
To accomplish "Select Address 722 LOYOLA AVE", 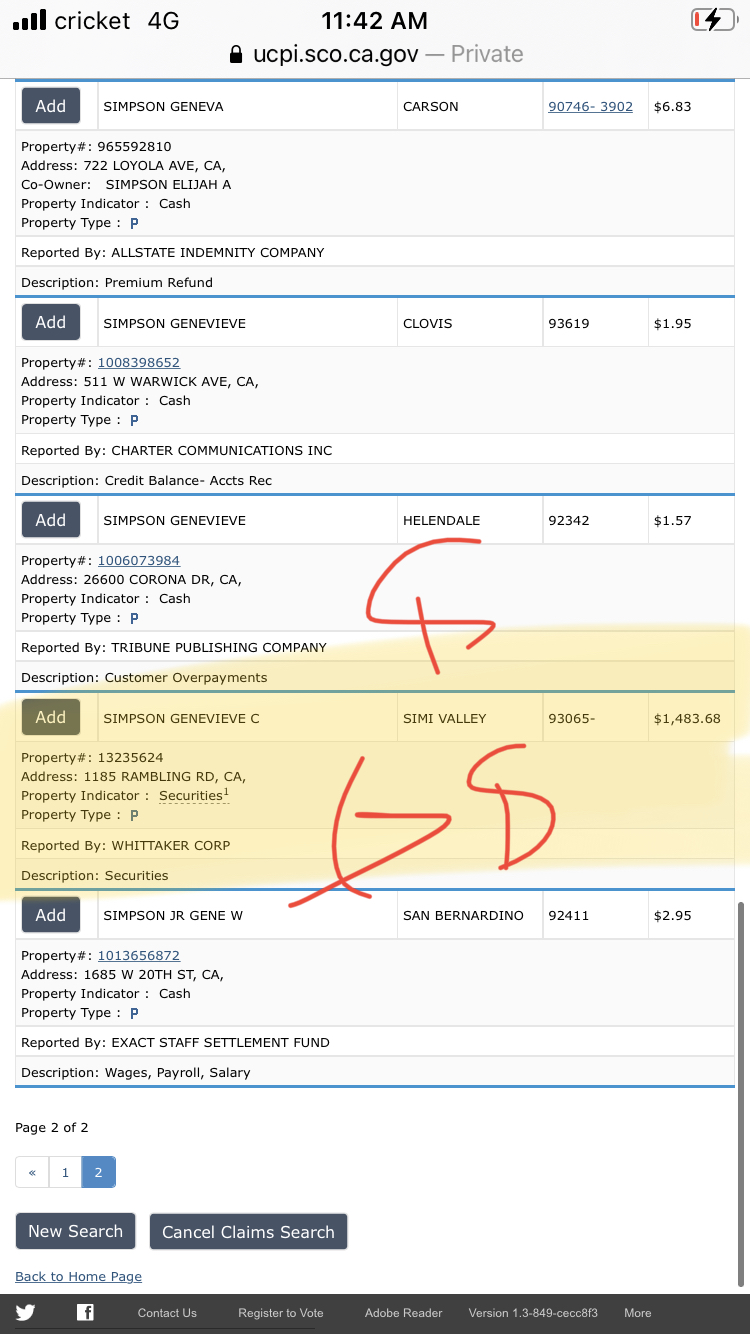I will point(124,165).
